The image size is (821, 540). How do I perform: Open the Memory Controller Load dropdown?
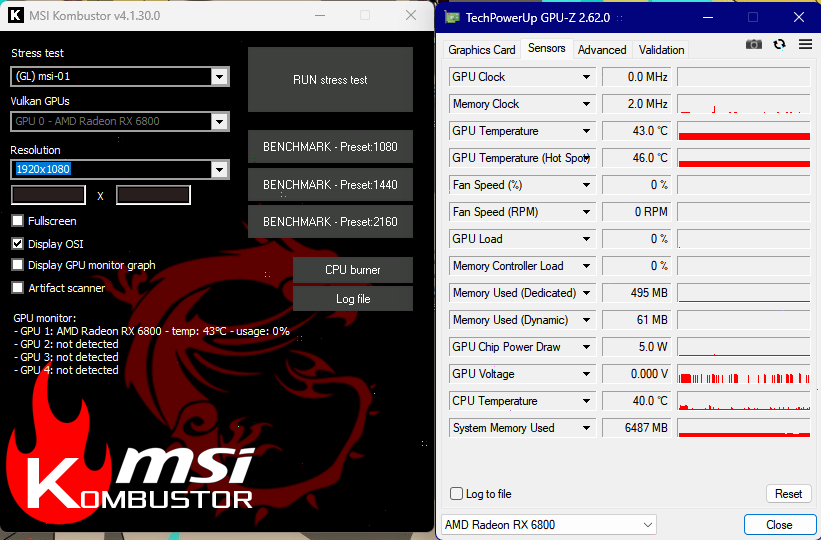pos(586,266)
